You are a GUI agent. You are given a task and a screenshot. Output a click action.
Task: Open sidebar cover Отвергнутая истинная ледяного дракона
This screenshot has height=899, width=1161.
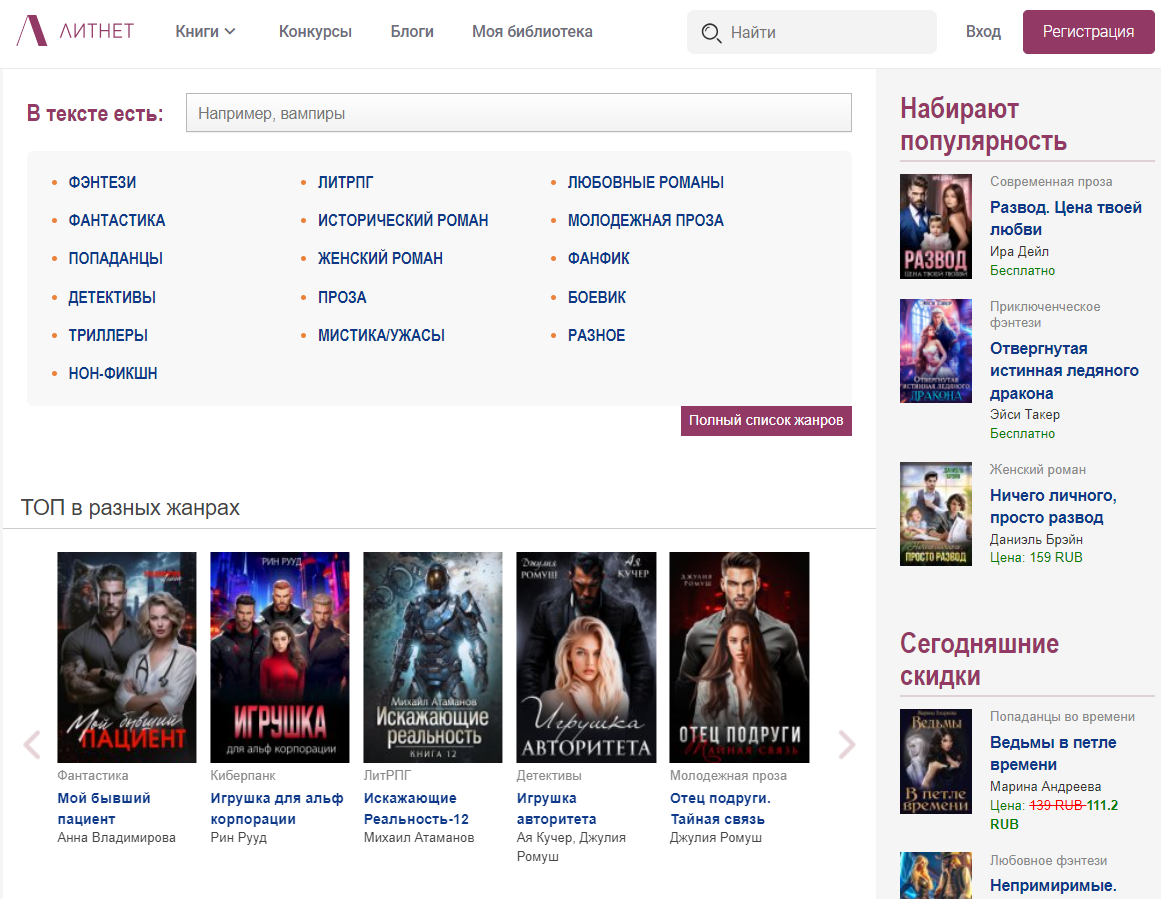click(935, 351)
